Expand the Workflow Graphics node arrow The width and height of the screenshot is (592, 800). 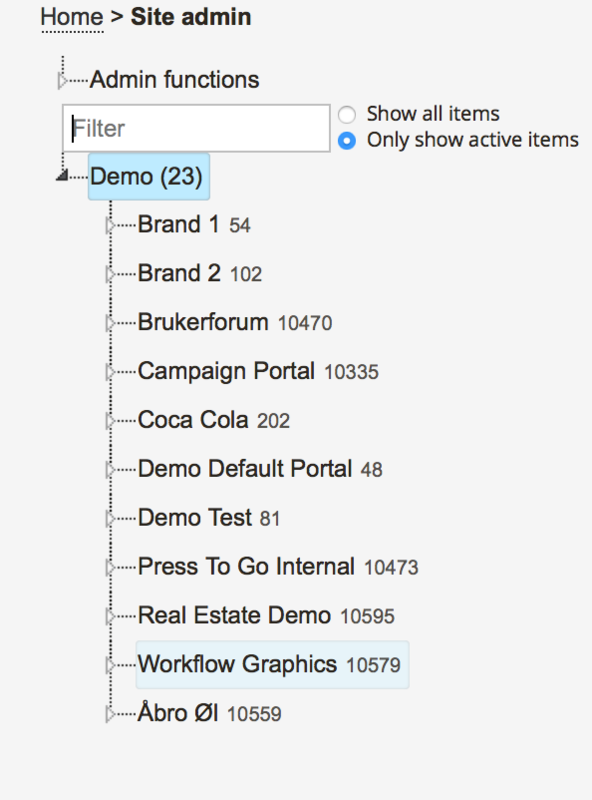(x=110, y=665)
